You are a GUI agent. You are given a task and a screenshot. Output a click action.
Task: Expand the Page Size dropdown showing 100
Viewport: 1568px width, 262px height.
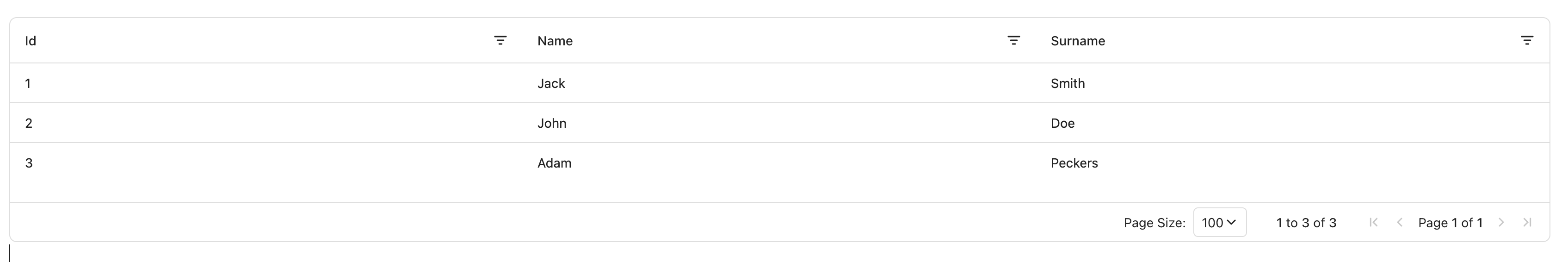(1220, 222)
